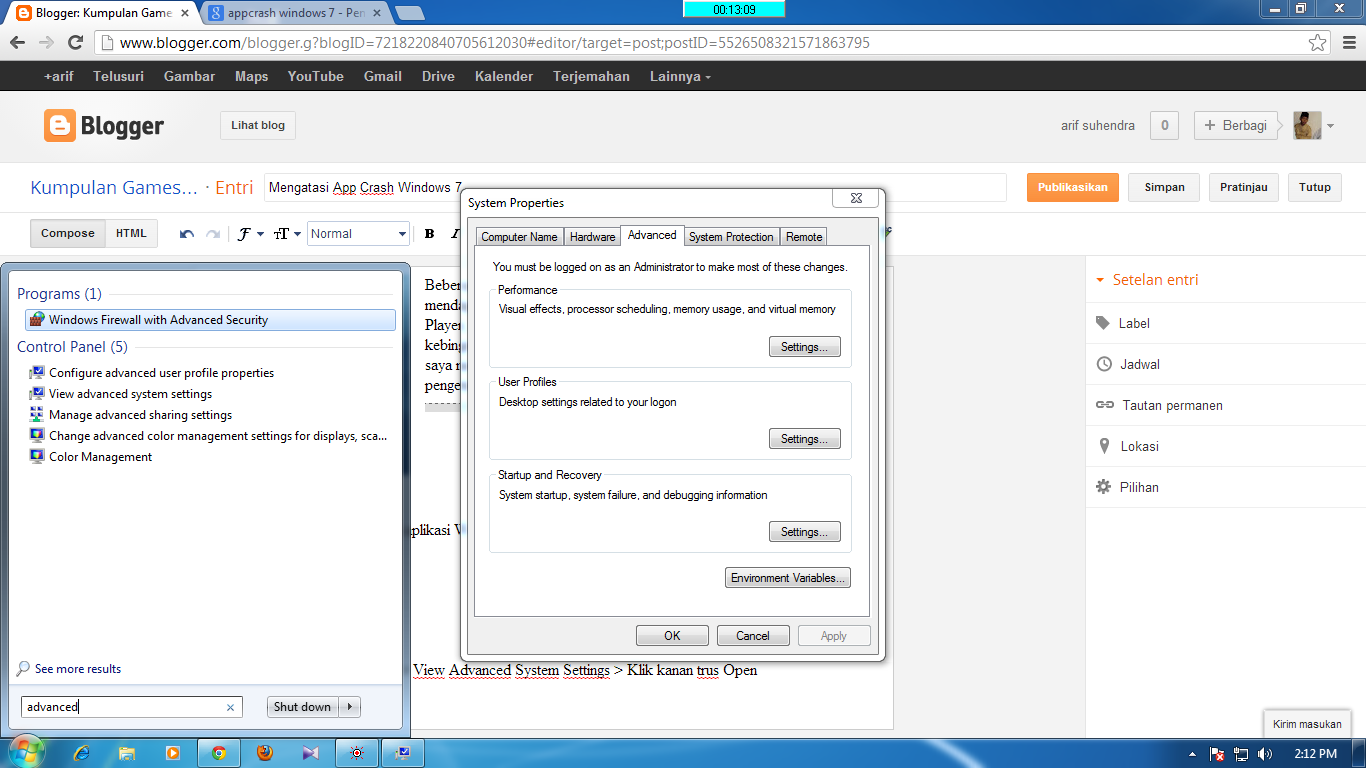The width and height of the screenshot is (1366, 768).
Task: Click volume speaker icon in tray
Action: pos(1265,754)
